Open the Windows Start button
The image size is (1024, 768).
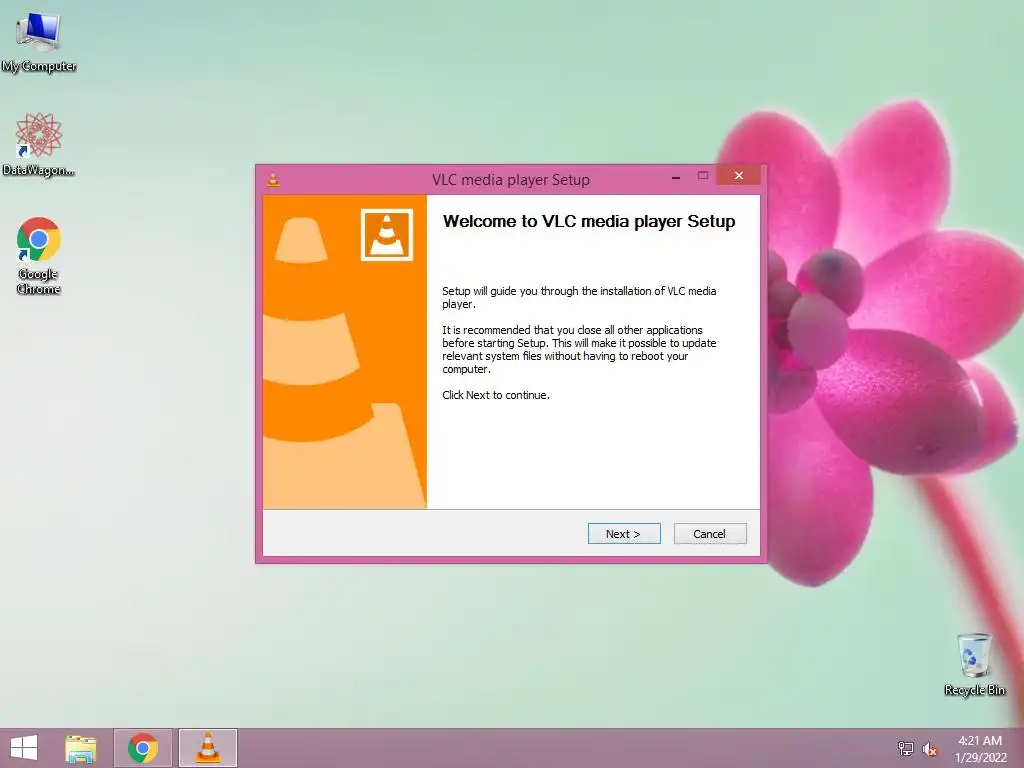(24, 748)
